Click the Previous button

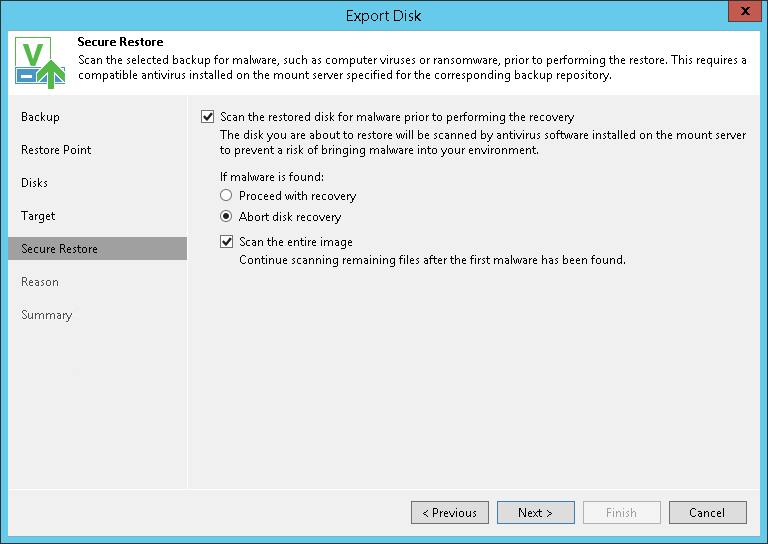(x=449, y=513)
